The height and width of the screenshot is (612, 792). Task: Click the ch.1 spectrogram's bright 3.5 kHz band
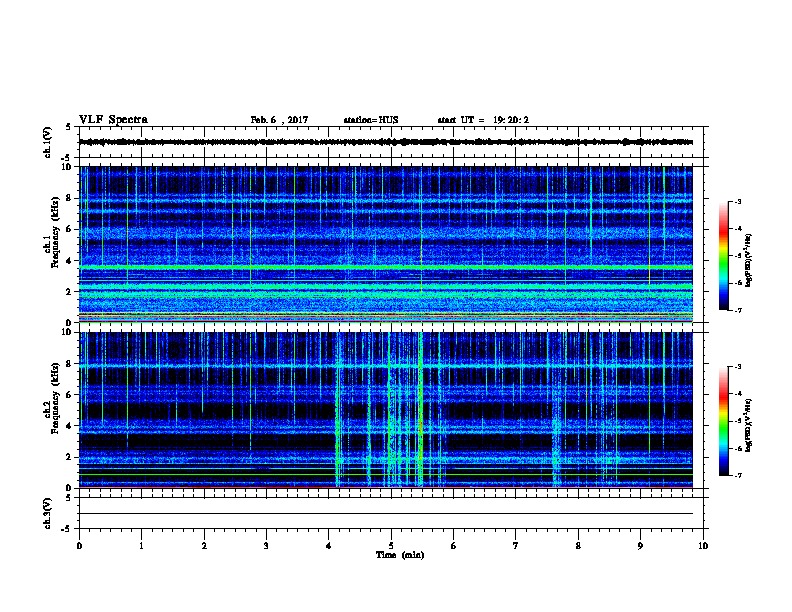click(x=386, y=267)
